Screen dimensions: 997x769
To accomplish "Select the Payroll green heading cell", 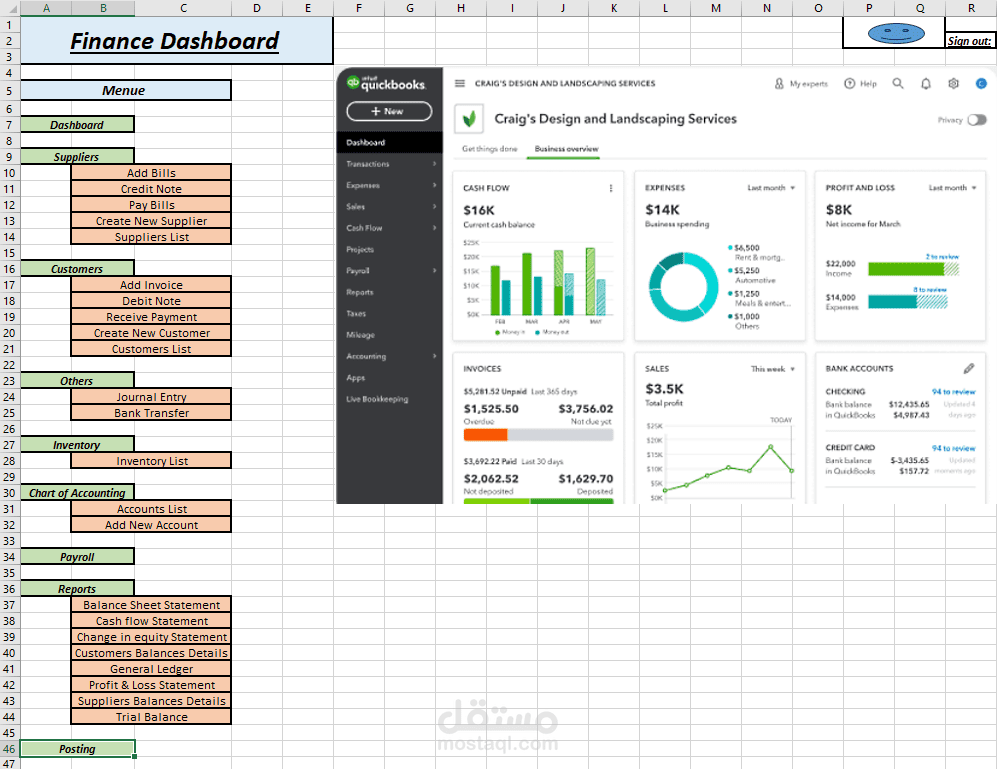I will pos(77,557).
